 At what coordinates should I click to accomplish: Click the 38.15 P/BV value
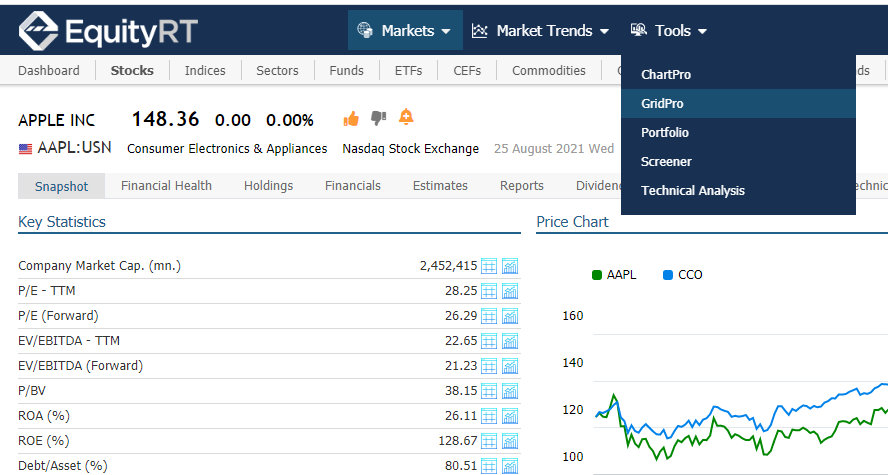tap(461, 391)
